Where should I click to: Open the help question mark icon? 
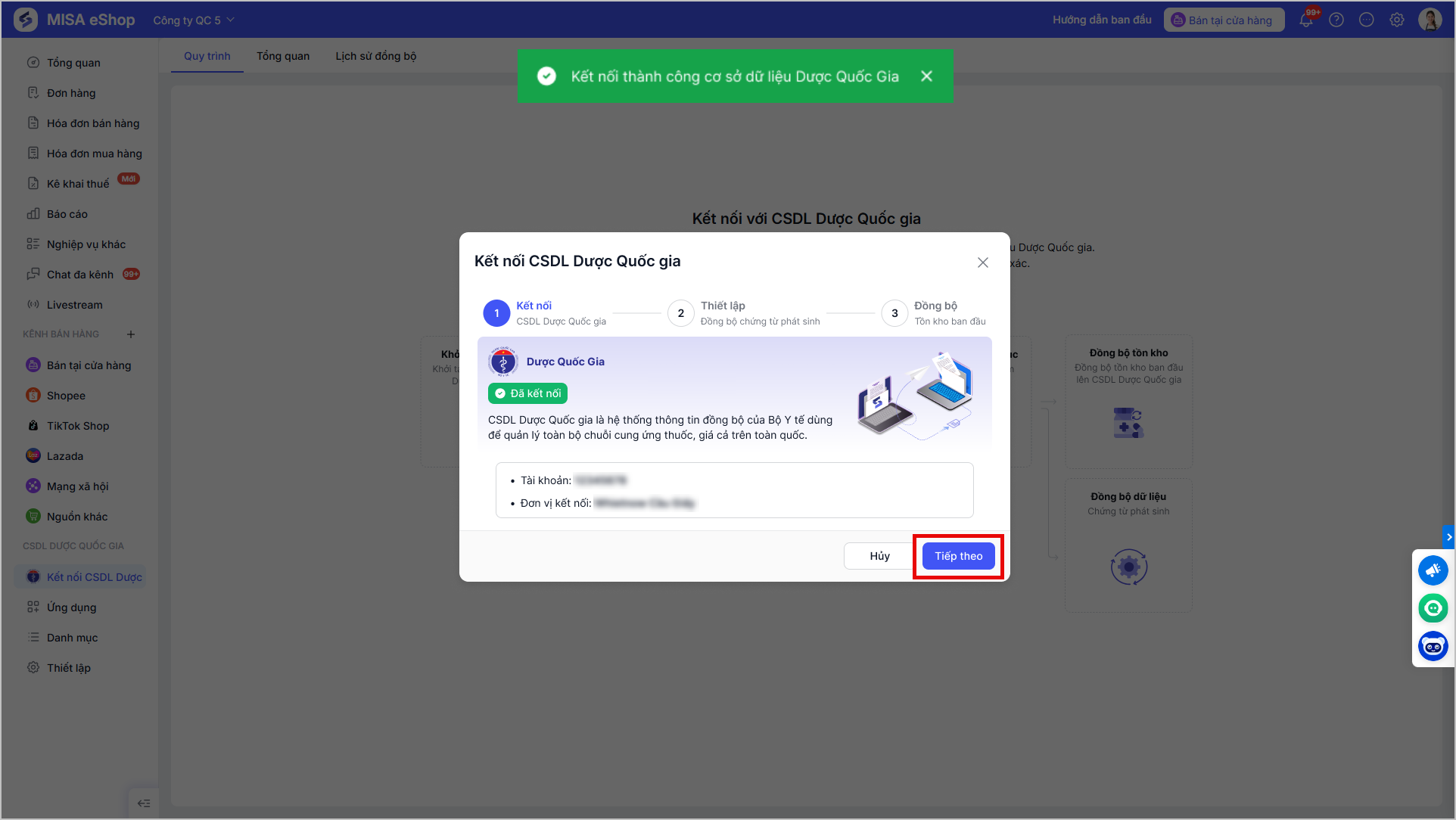coord(1336,20)
